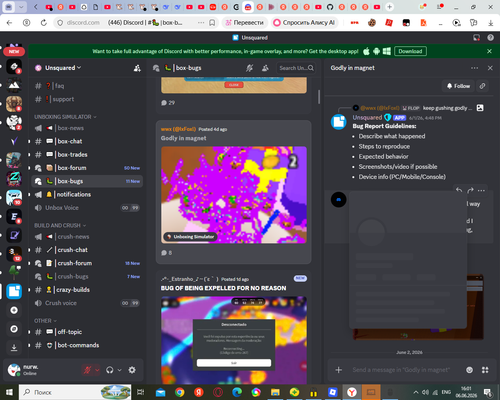Click the Windows taskbar search box
Screen dimensions: 500x400
point(75,392)
